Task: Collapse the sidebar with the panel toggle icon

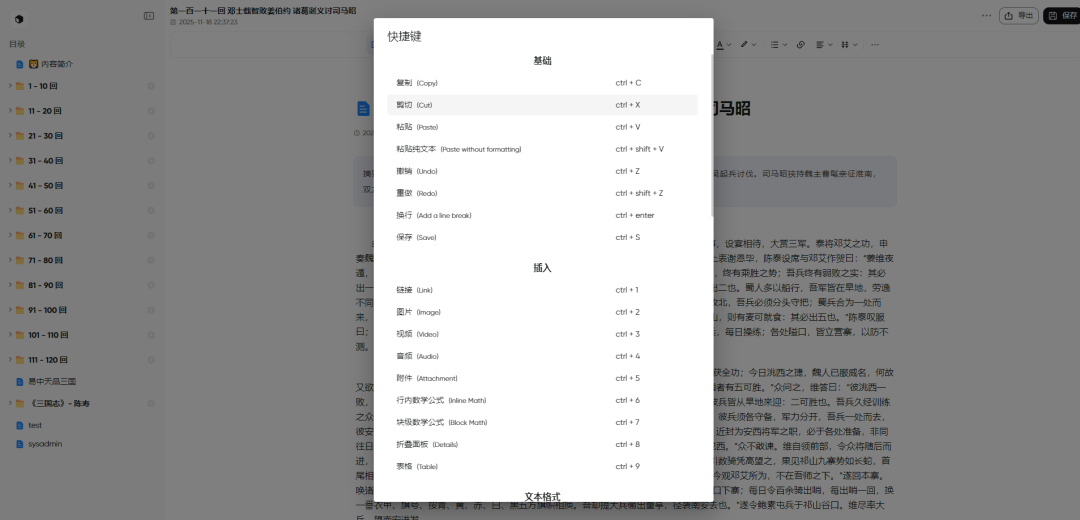Action: (149, 16)
